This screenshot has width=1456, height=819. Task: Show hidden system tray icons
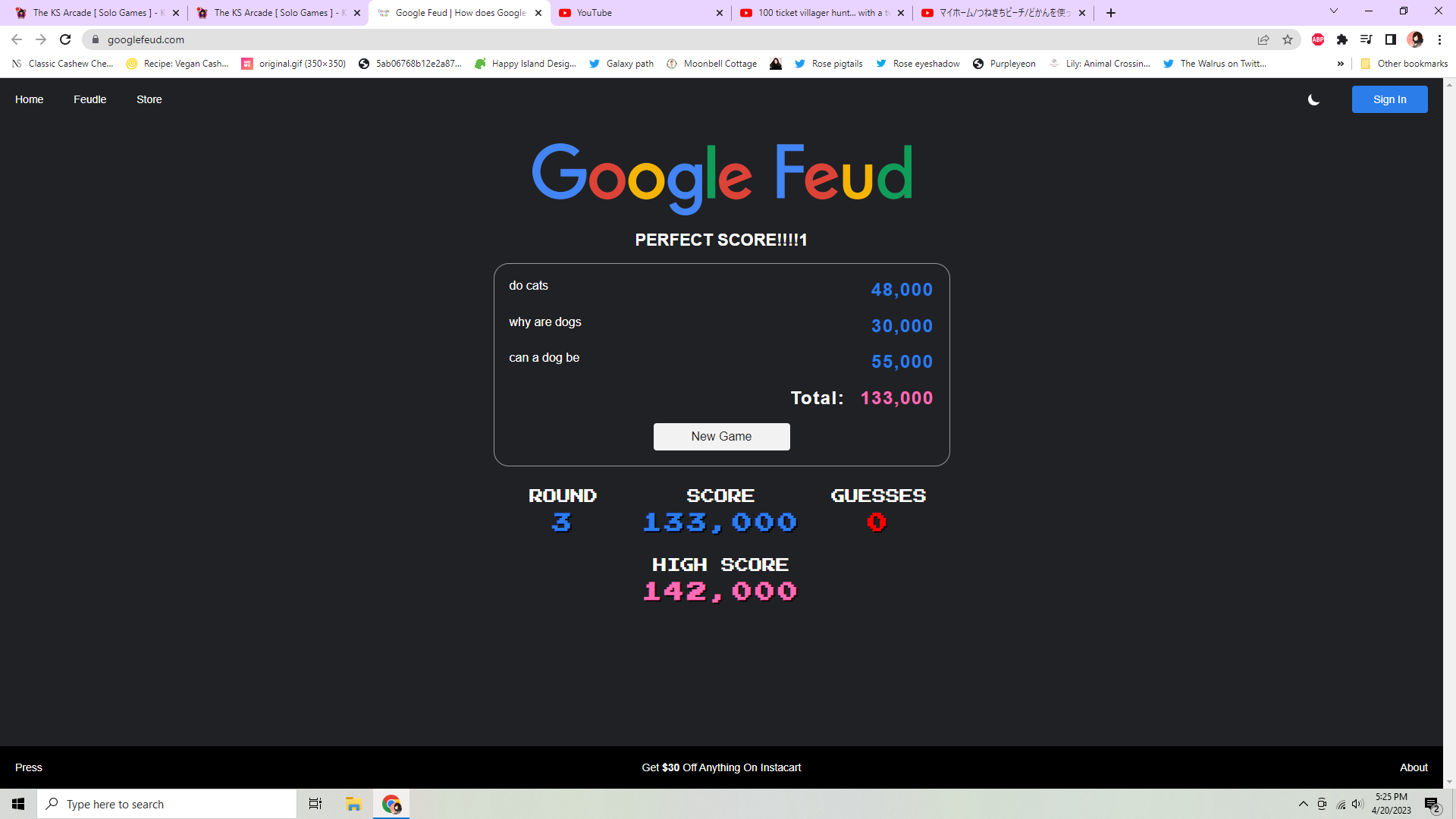(x=1303, y=804)
